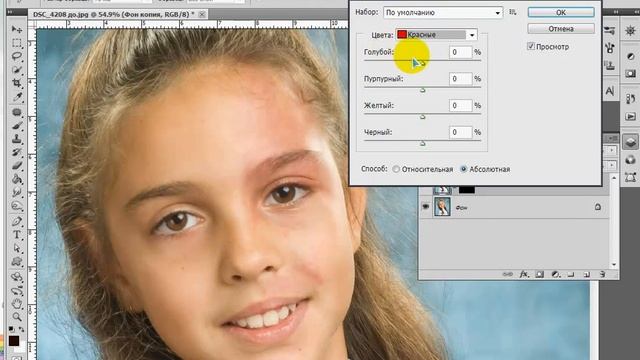Select the Dodge tool
Viewport: 640px width, 360px height.
(x=17, y=206)
